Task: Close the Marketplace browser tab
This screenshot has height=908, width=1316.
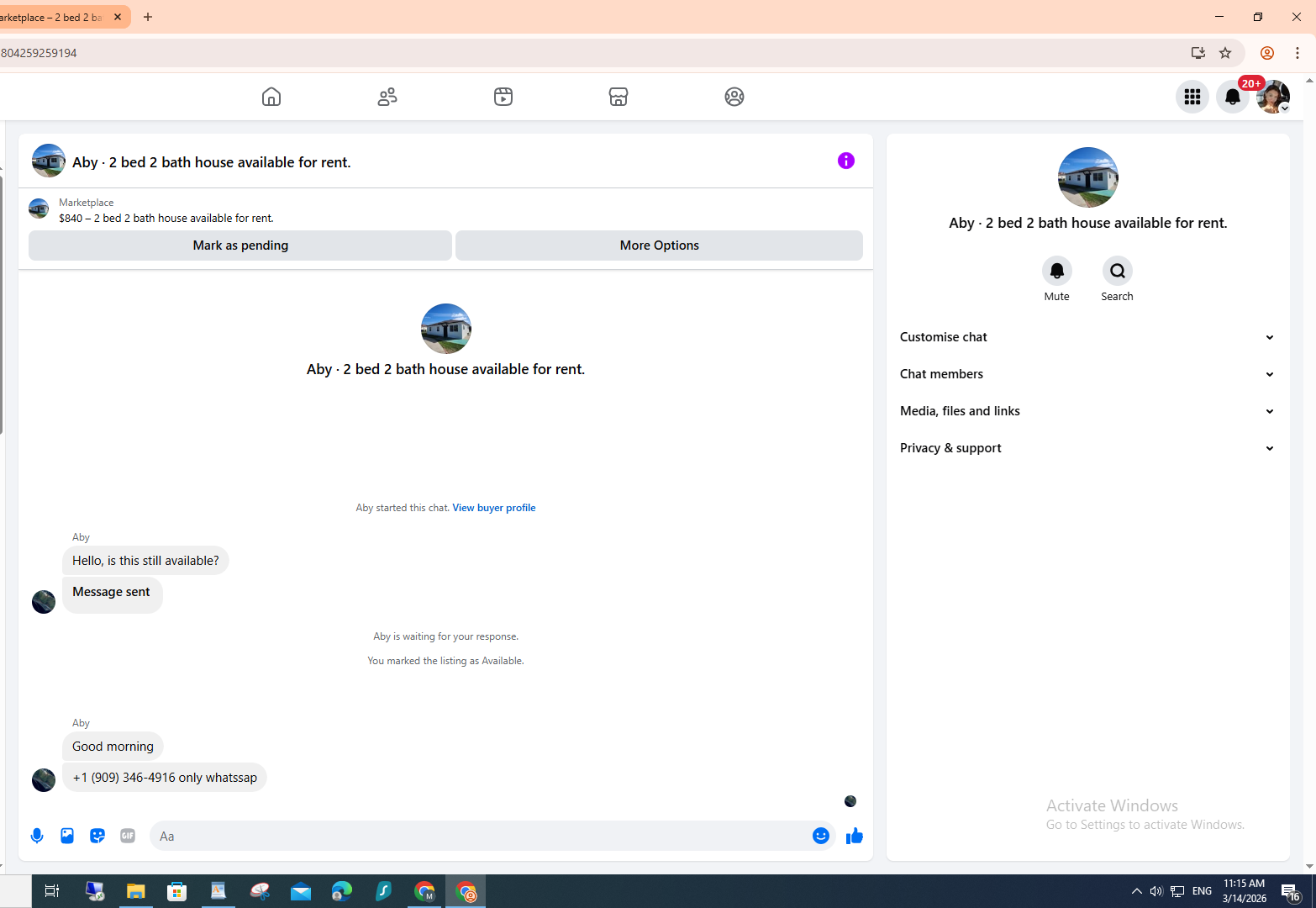Action: tap(118, 17)
